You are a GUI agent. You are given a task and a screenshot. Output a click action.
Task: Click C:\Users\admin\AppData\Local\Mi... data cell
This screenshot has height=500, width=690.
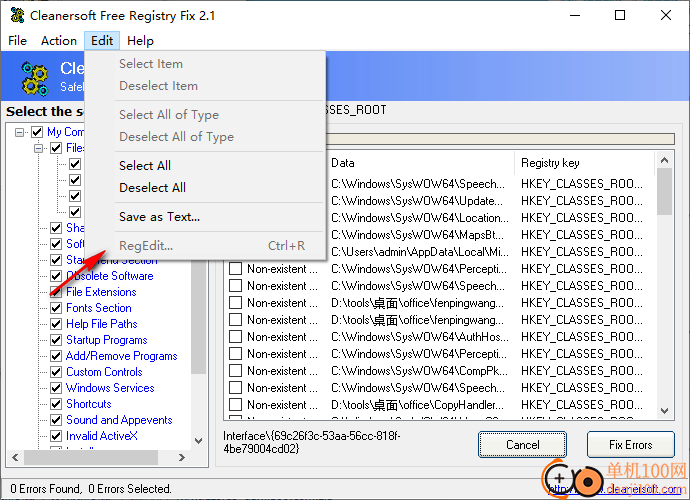(x=420, y=252)
